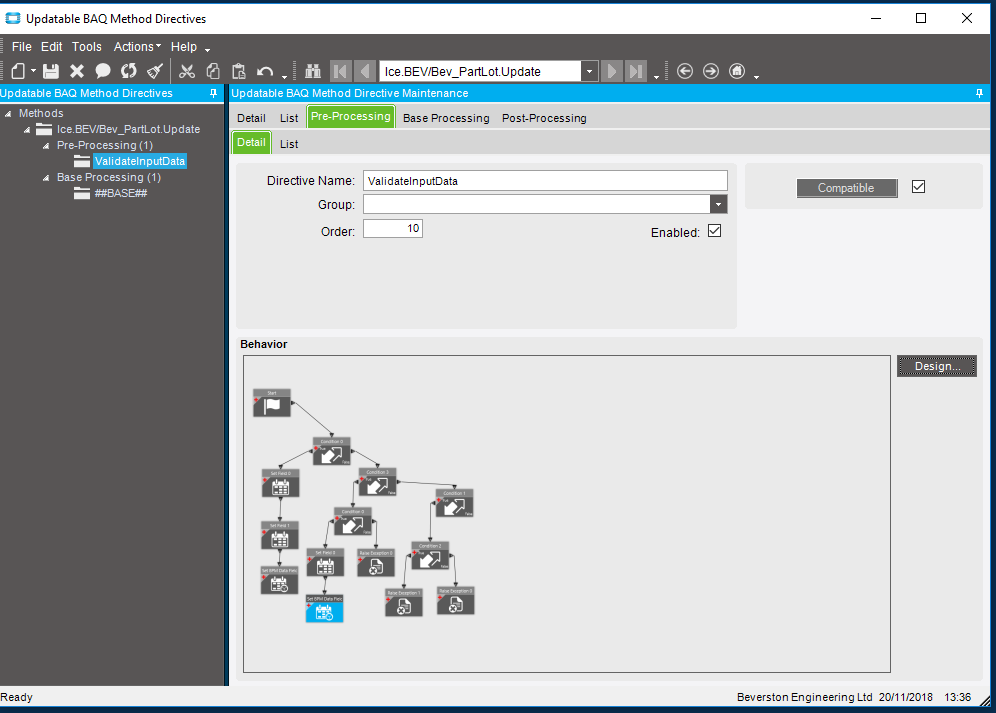Click the Delete X toolbar icon
This screenshot has width=996, height=713.
pyautogui.click(x=77, y=71)
